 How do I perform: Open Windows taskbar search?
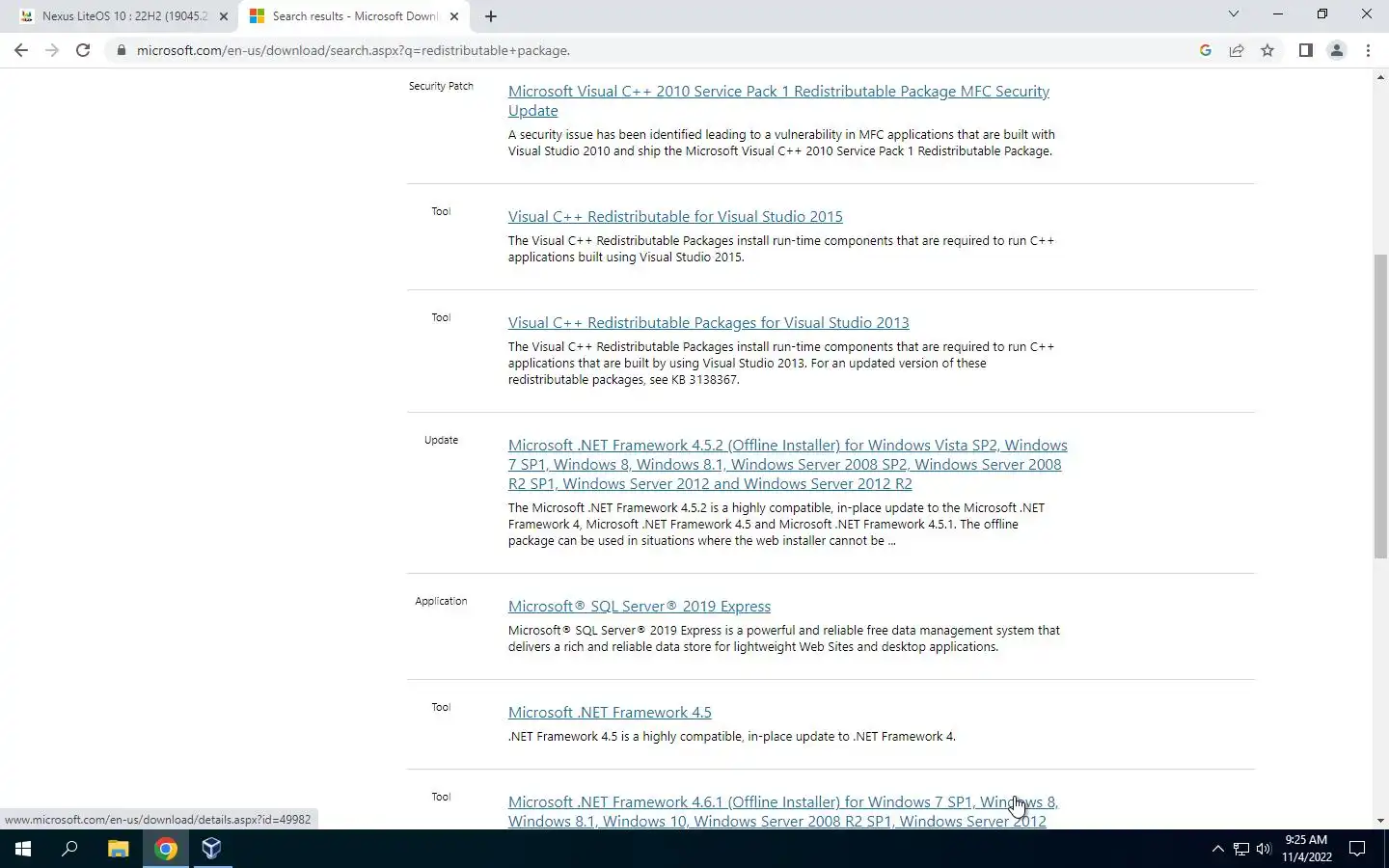tap(69, 849)
